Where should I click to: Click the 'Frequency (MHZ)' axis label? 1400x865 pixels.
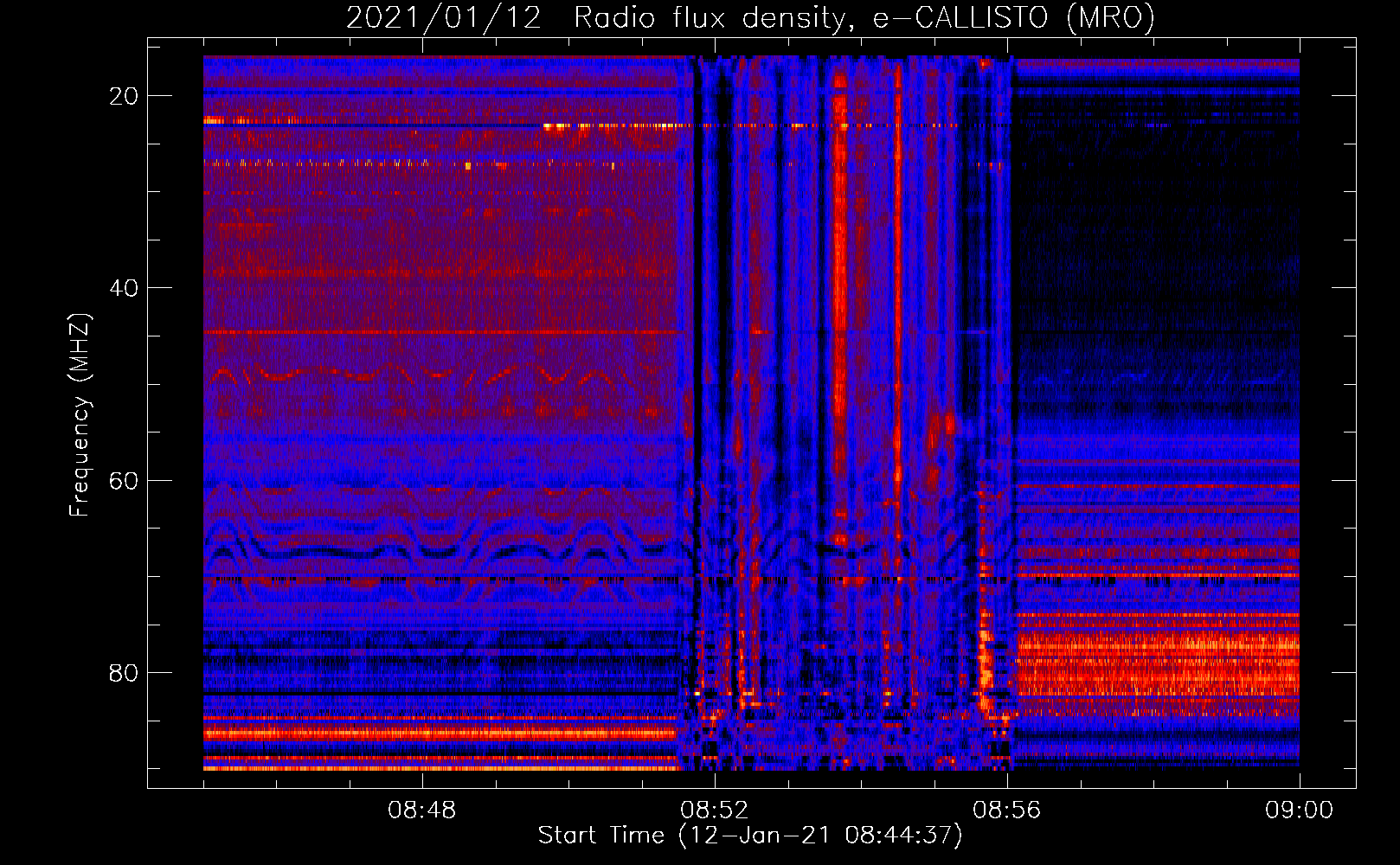point(79,415)
